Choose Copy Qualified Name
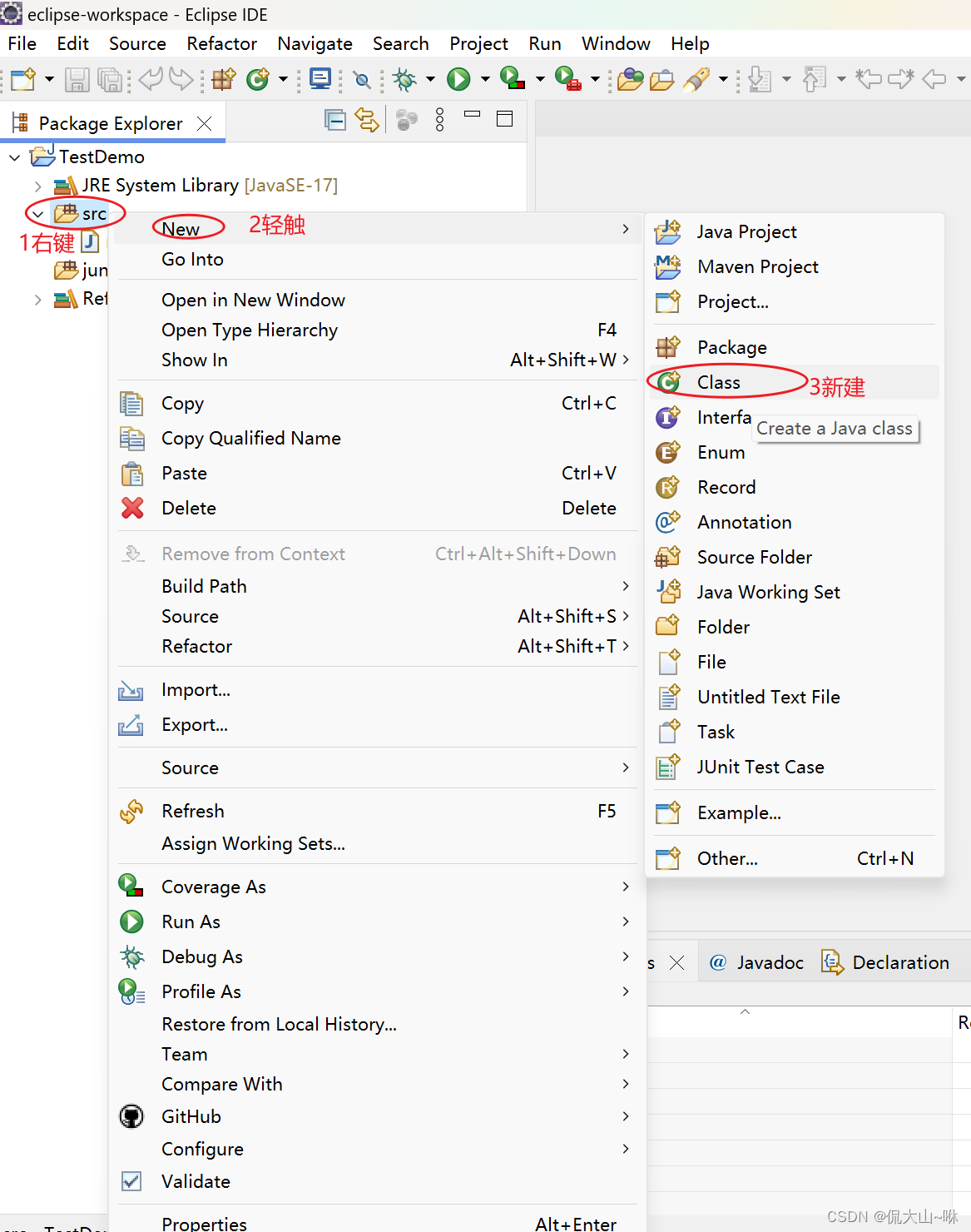971x1232 pixels. pyautogui.click(x=251, y=438)
